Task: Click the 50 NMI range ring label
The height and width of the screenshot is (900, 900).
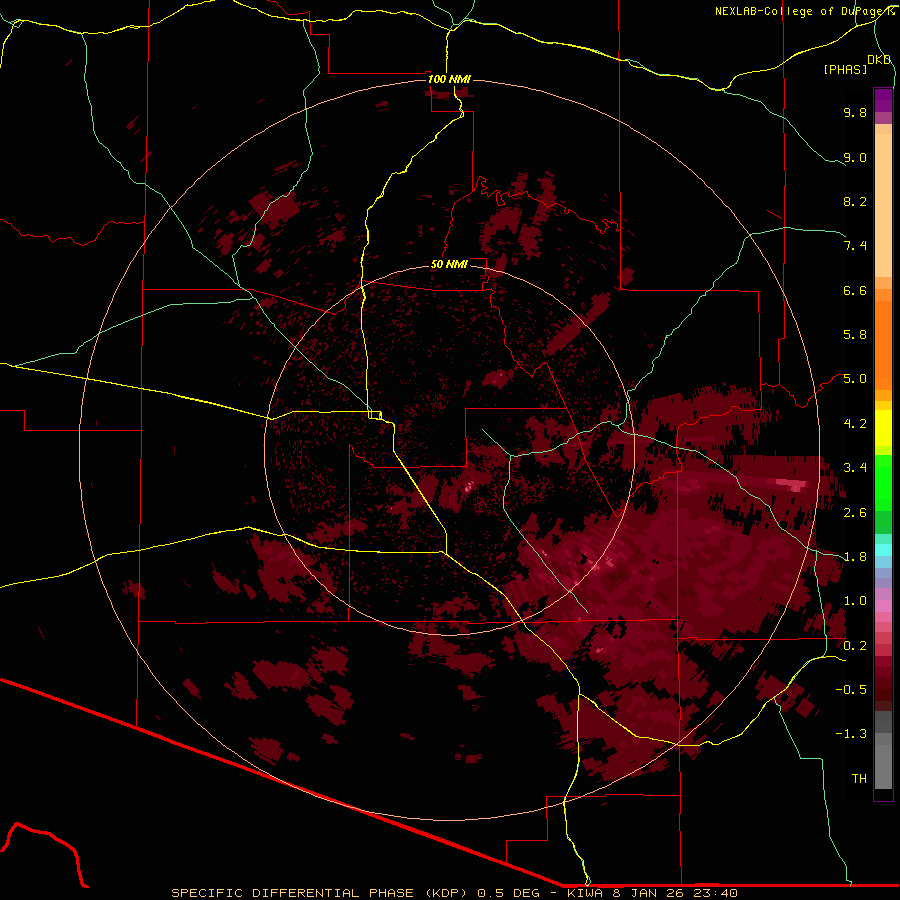Action: (449, 264)
